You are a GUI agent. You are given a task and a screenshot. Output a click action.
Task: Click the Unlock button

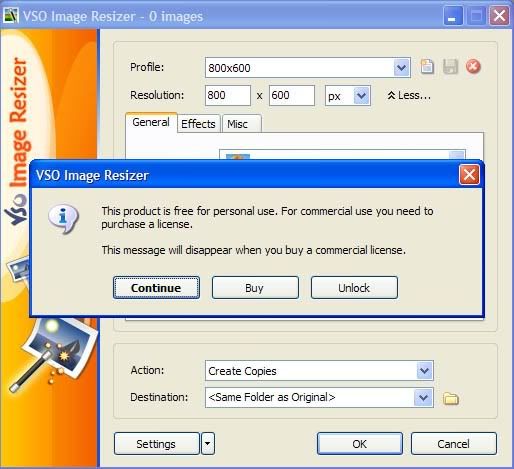coord(354,288)
